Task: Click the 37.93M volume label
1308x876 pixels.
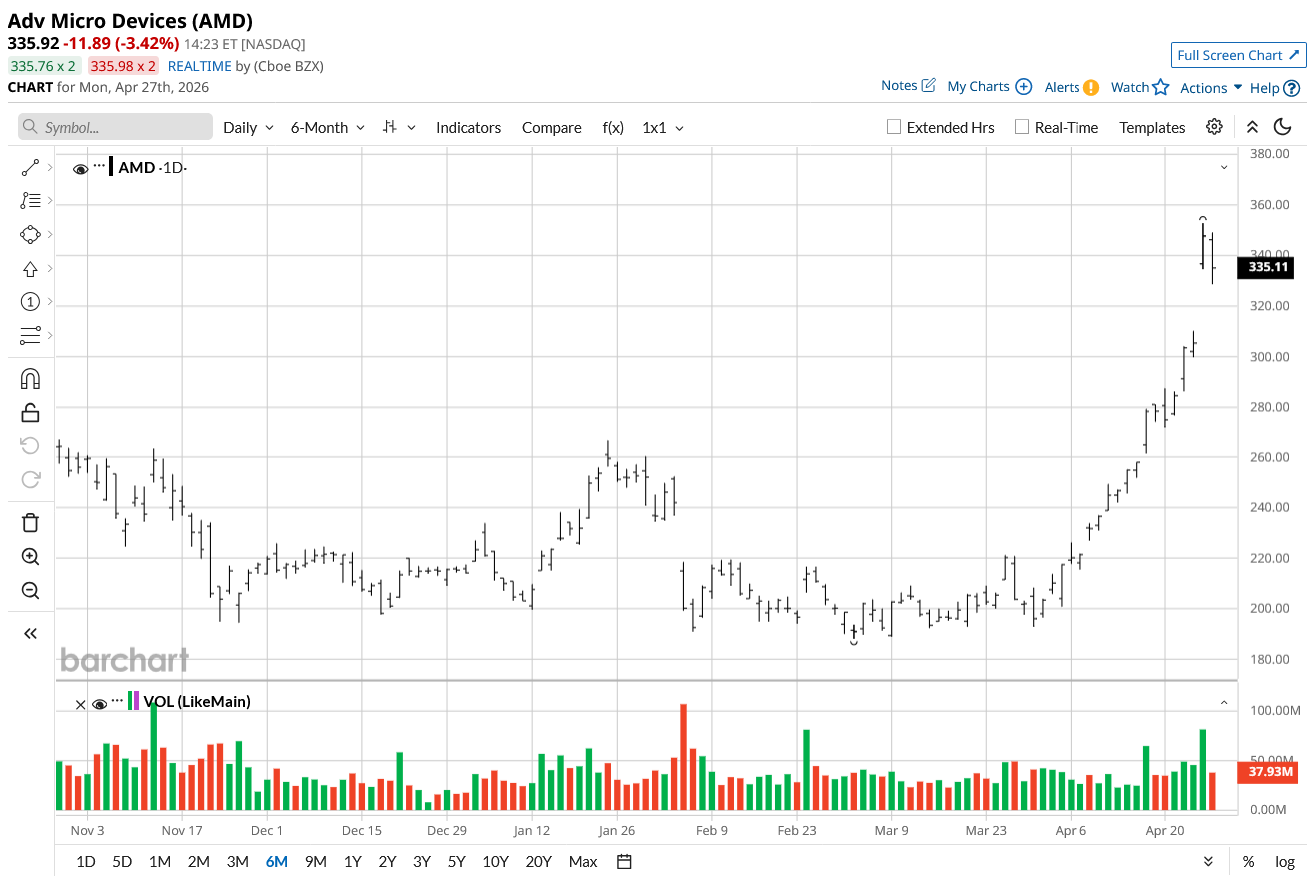Action: coord(1266,771)
